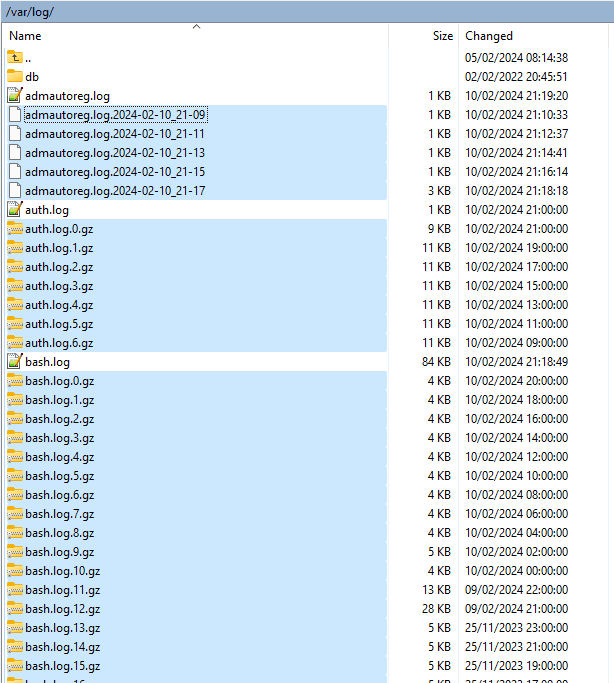Image resolution: width=614 pixels, height=683 pixels.
Task: Select file name admautoreg.log.2024-02-10_21-15
Action: pyautogui.click(x=115, y=172)
